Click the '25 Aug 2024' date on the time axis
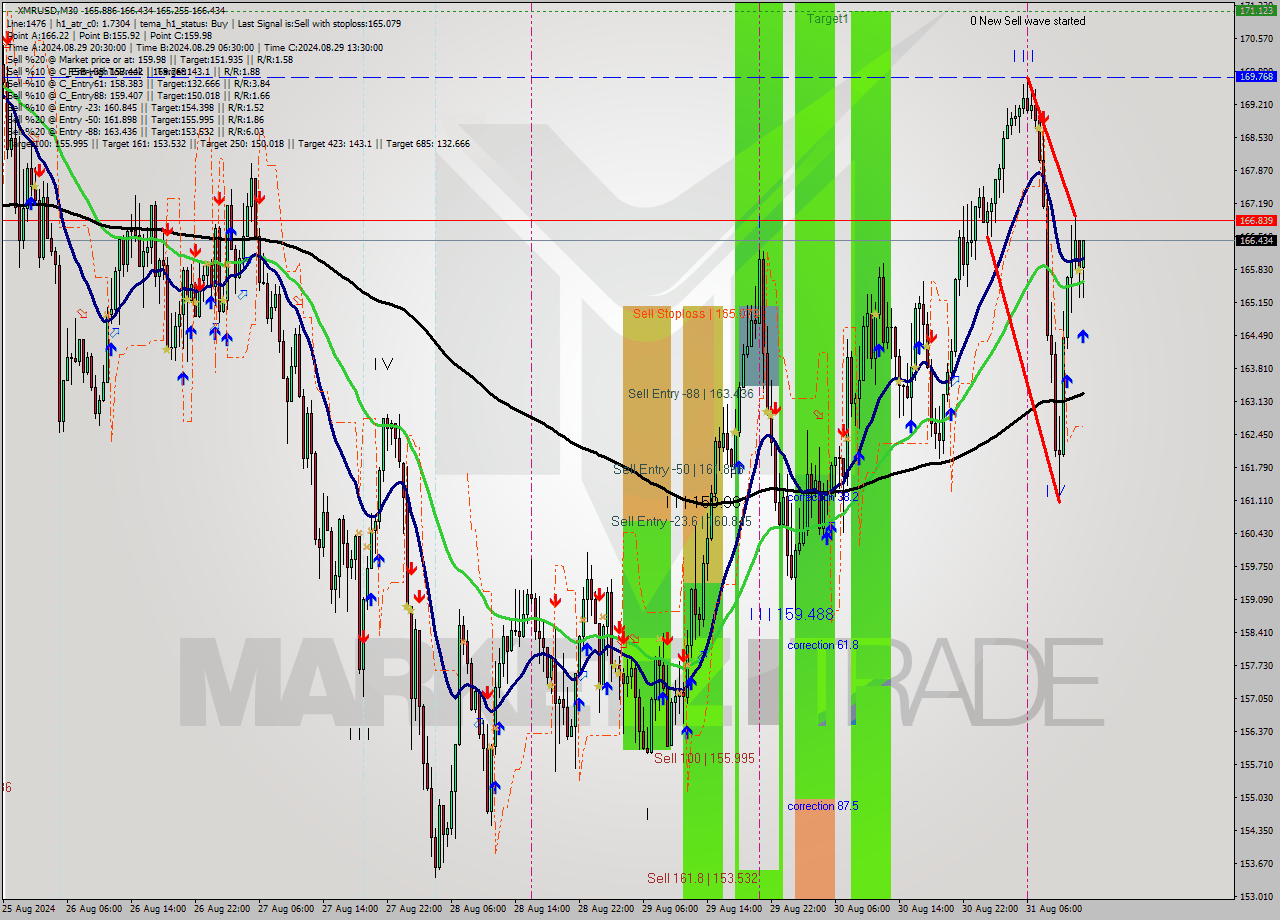1280x920 pixels. (x=29, y=909)
